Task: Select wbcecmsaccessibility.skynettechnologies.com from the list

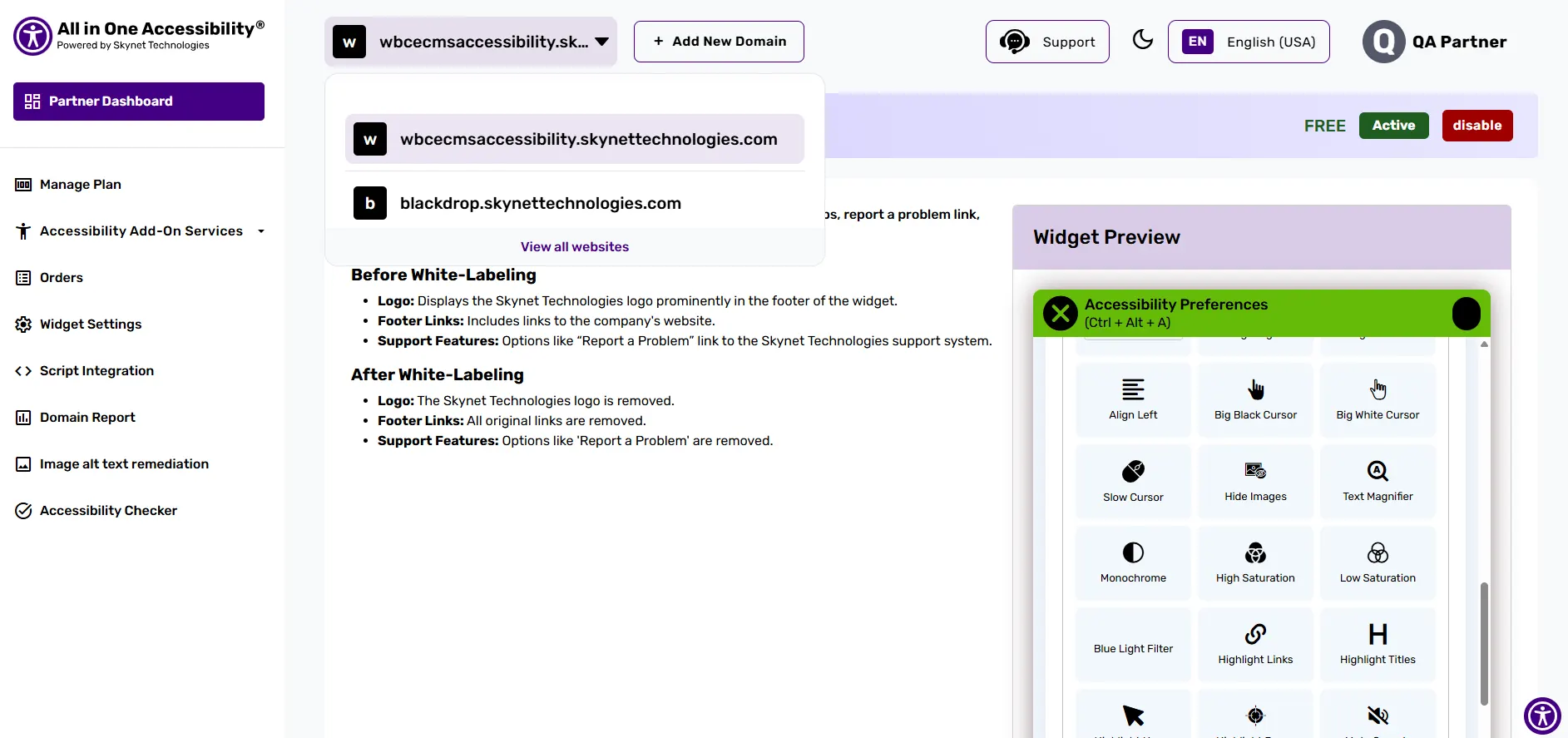Action: [575, 139]
